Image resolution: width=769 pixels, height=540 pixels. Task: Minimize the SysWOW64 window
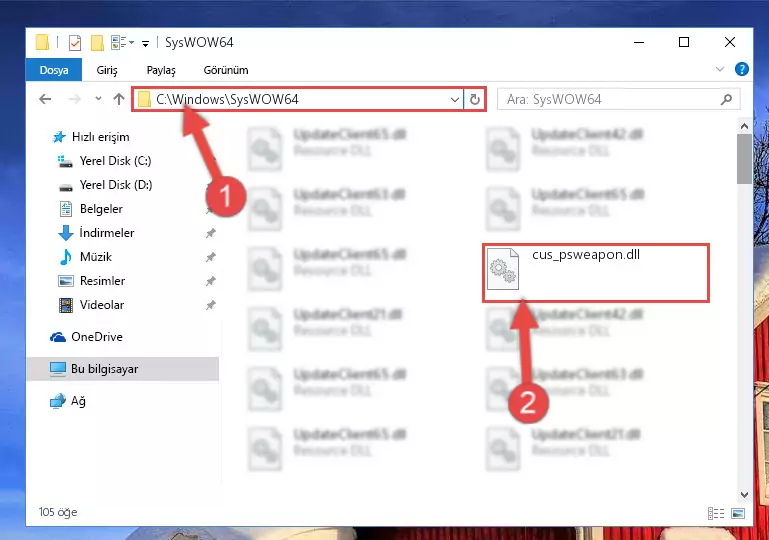point(639,43)
